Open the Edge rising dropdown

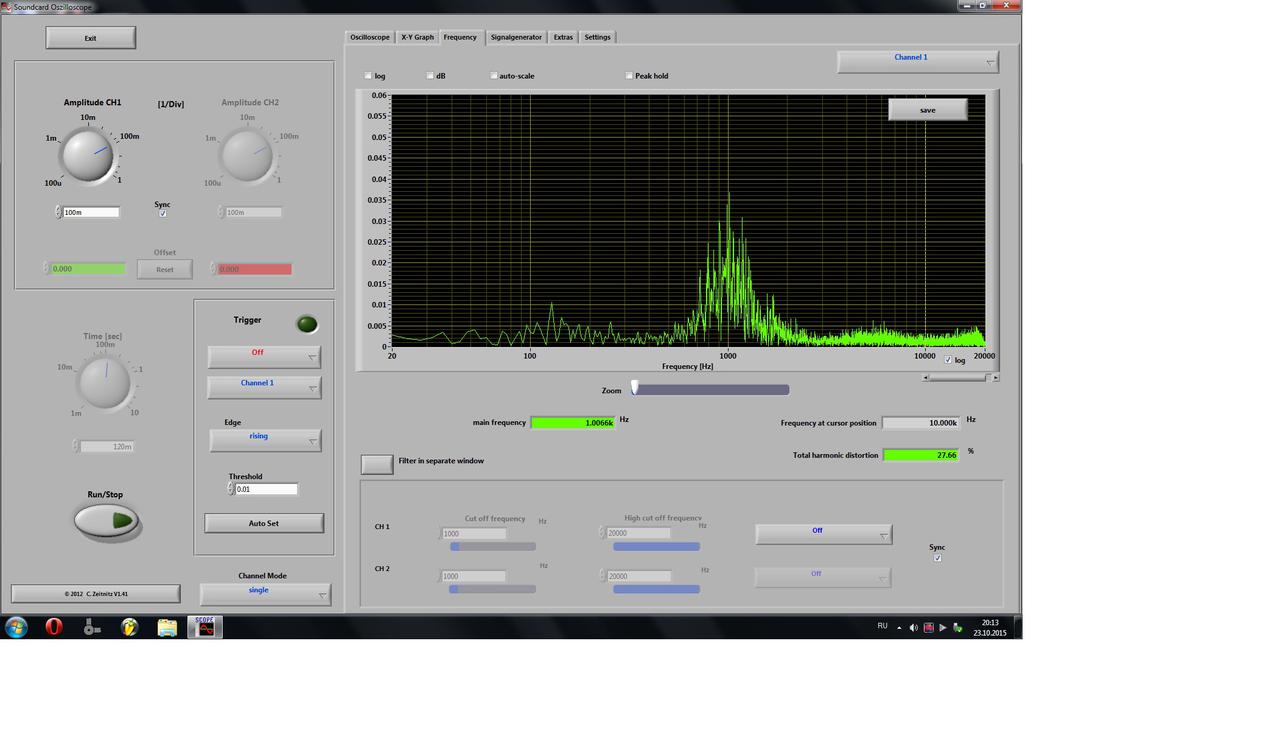(x=265, y=440)
